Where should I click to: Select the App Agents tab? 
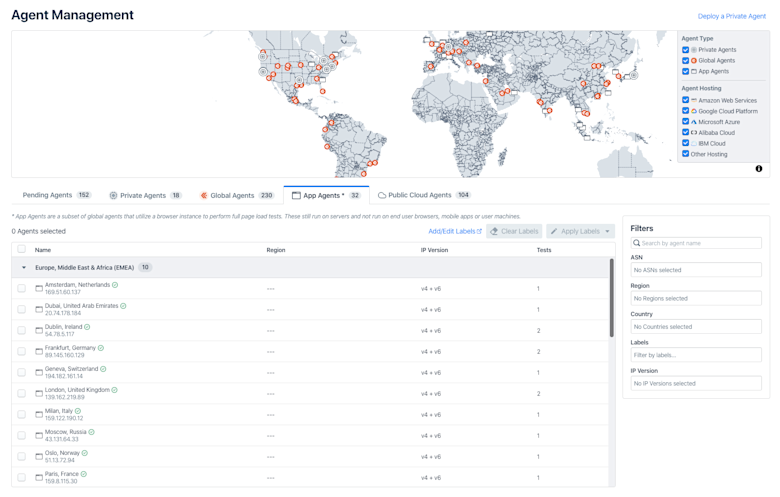pos(326,195)
